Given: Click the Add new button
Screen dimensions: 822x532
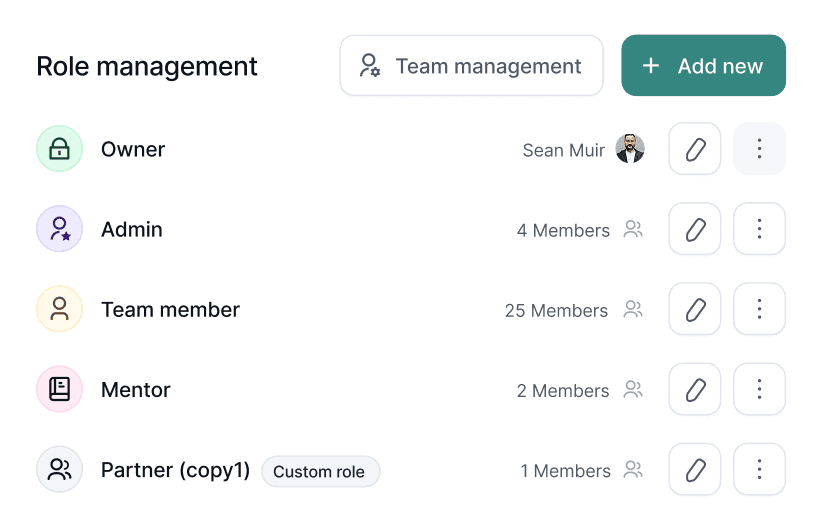Looking at the screenshot, I should click(x=703, y=66).
